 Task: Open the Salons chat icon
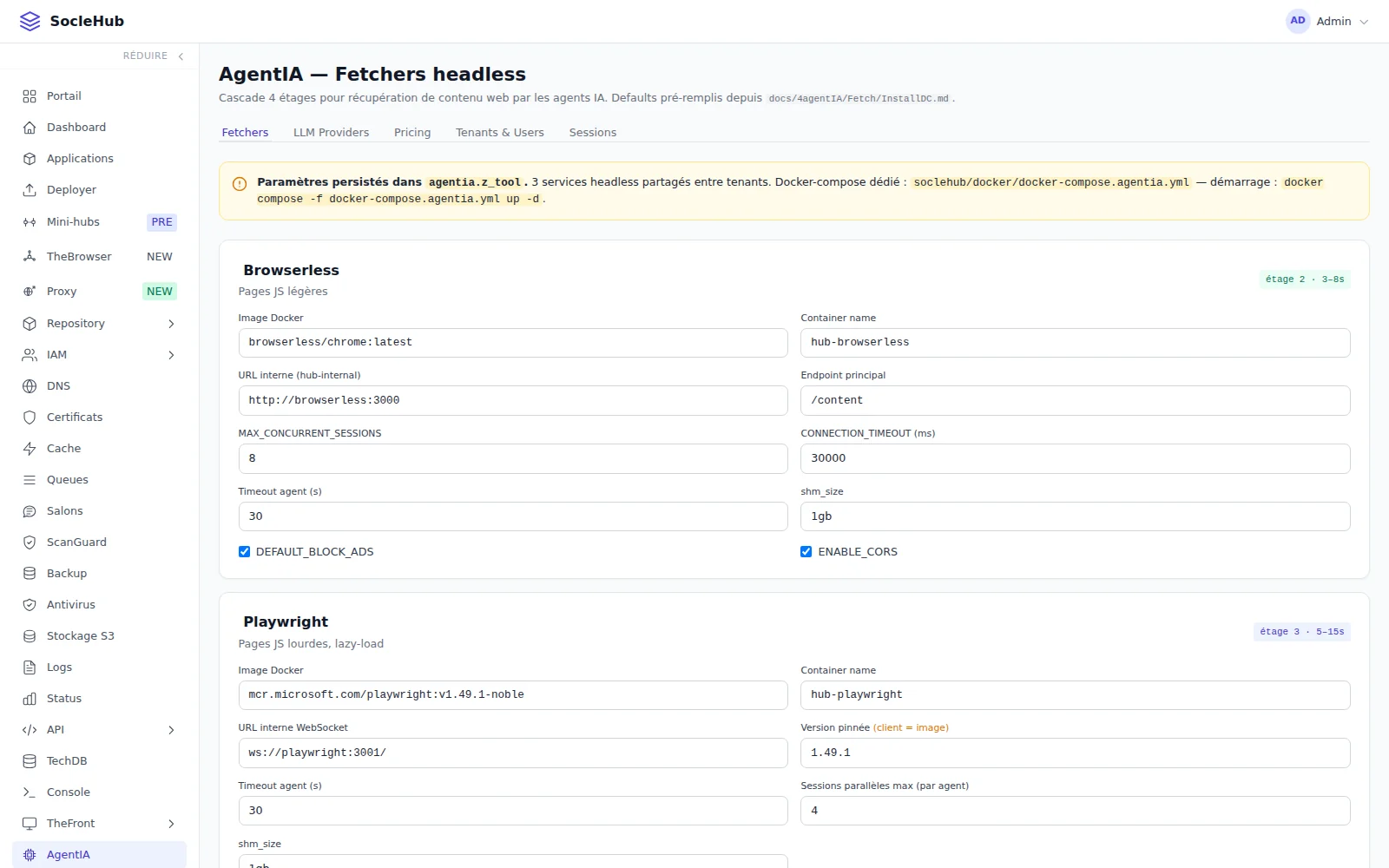[30, 511]
